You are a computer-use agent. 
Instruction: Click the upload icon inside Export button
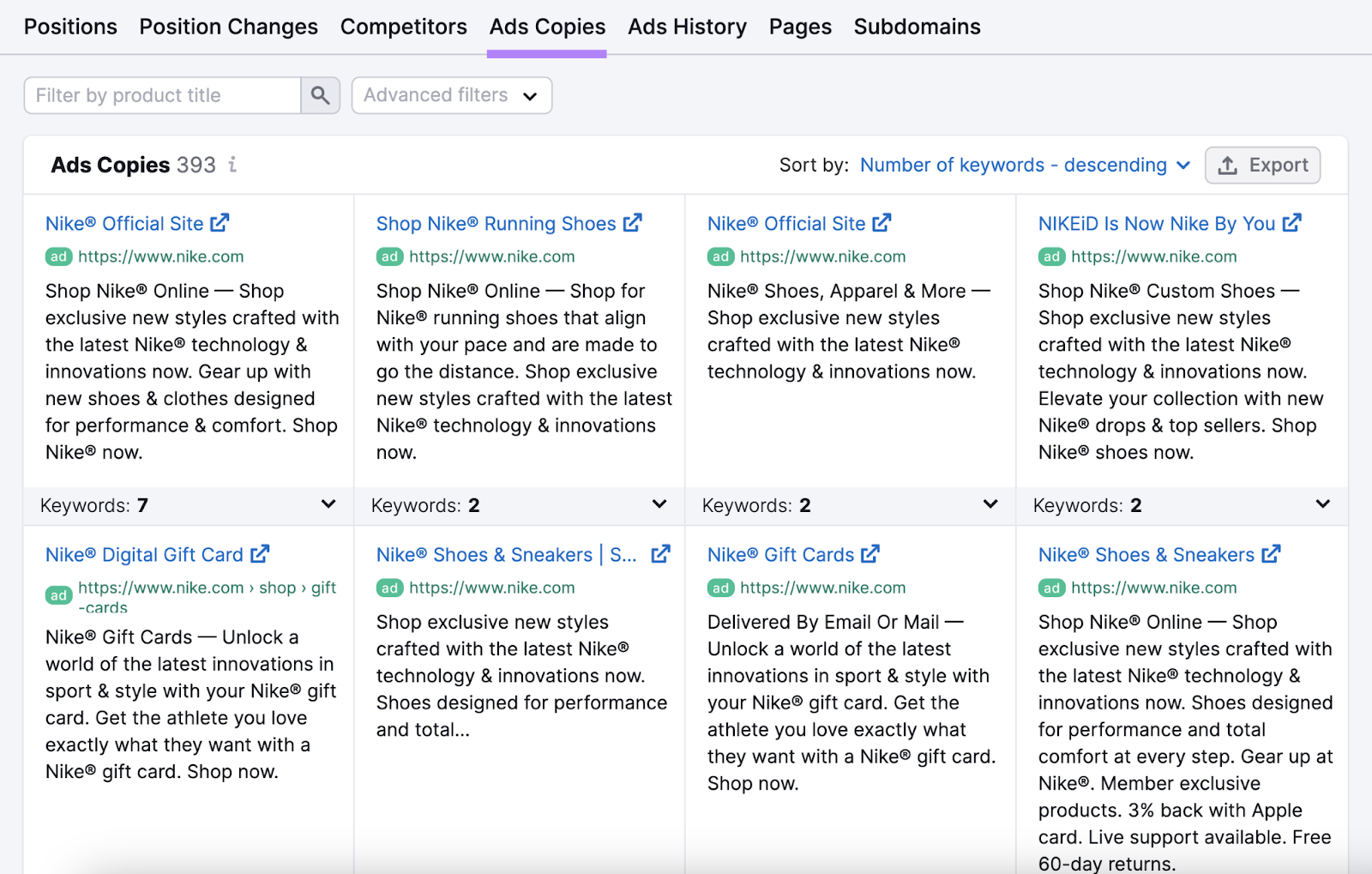pos(1230,165)
